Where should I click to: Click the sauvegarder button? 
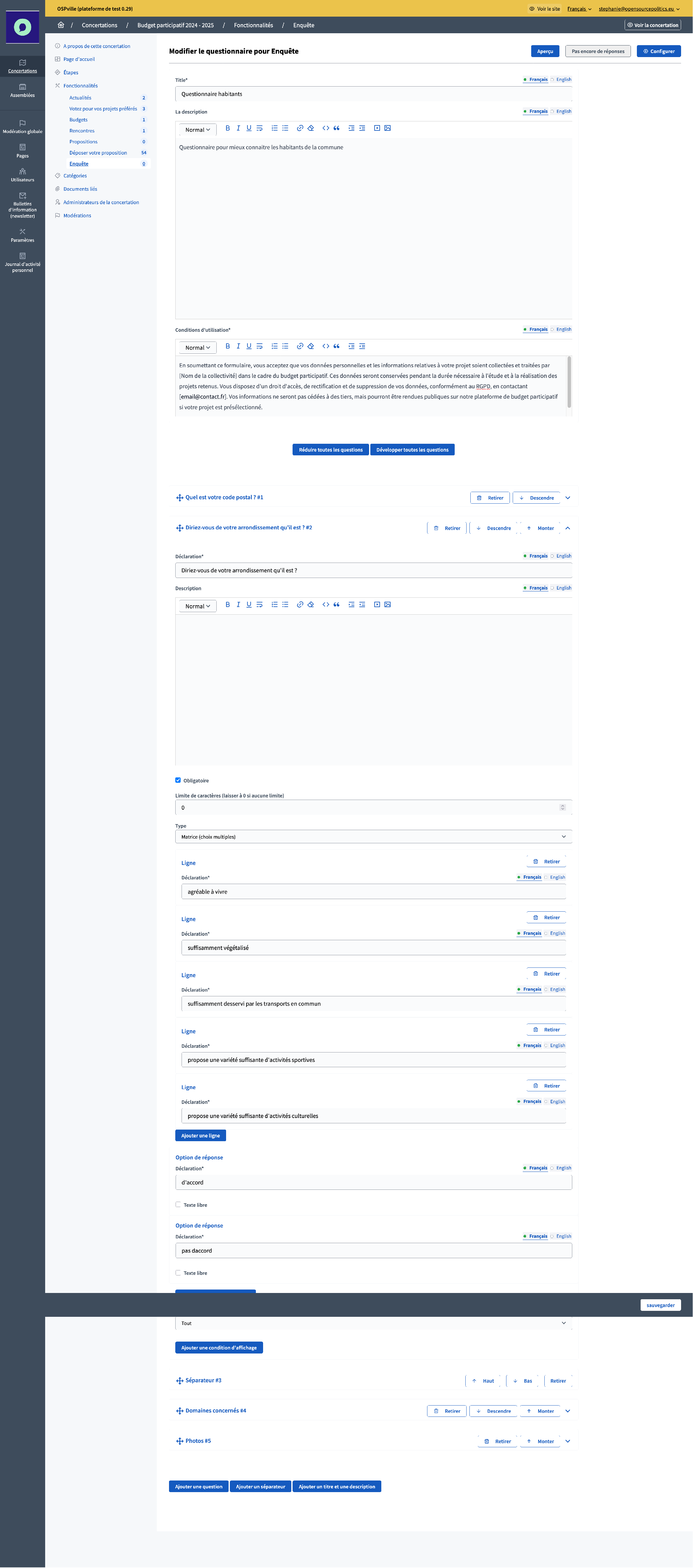pos(660,1305)
